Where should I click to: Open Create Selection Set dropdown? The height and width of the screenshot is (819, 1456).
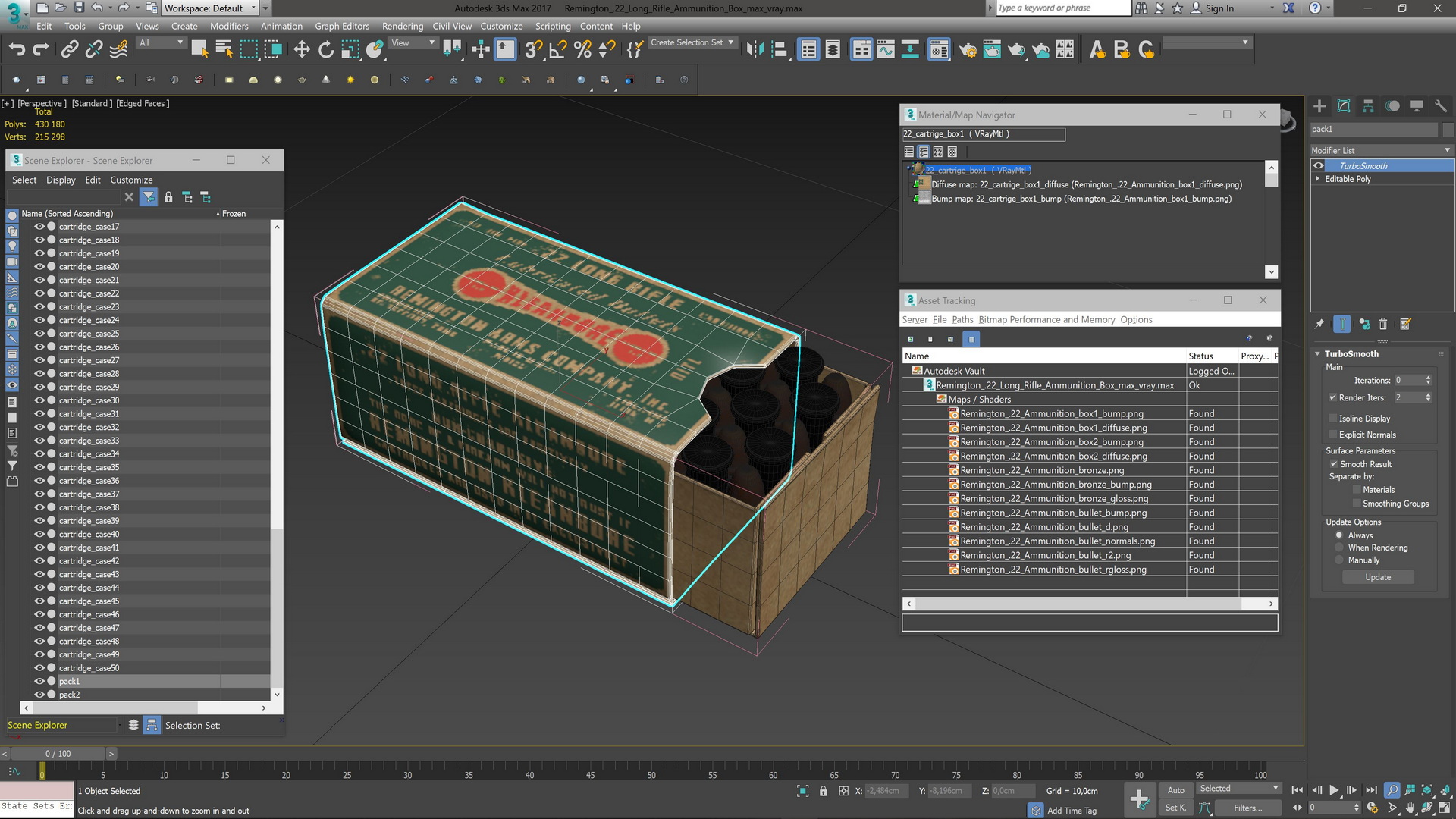[692, 43]
